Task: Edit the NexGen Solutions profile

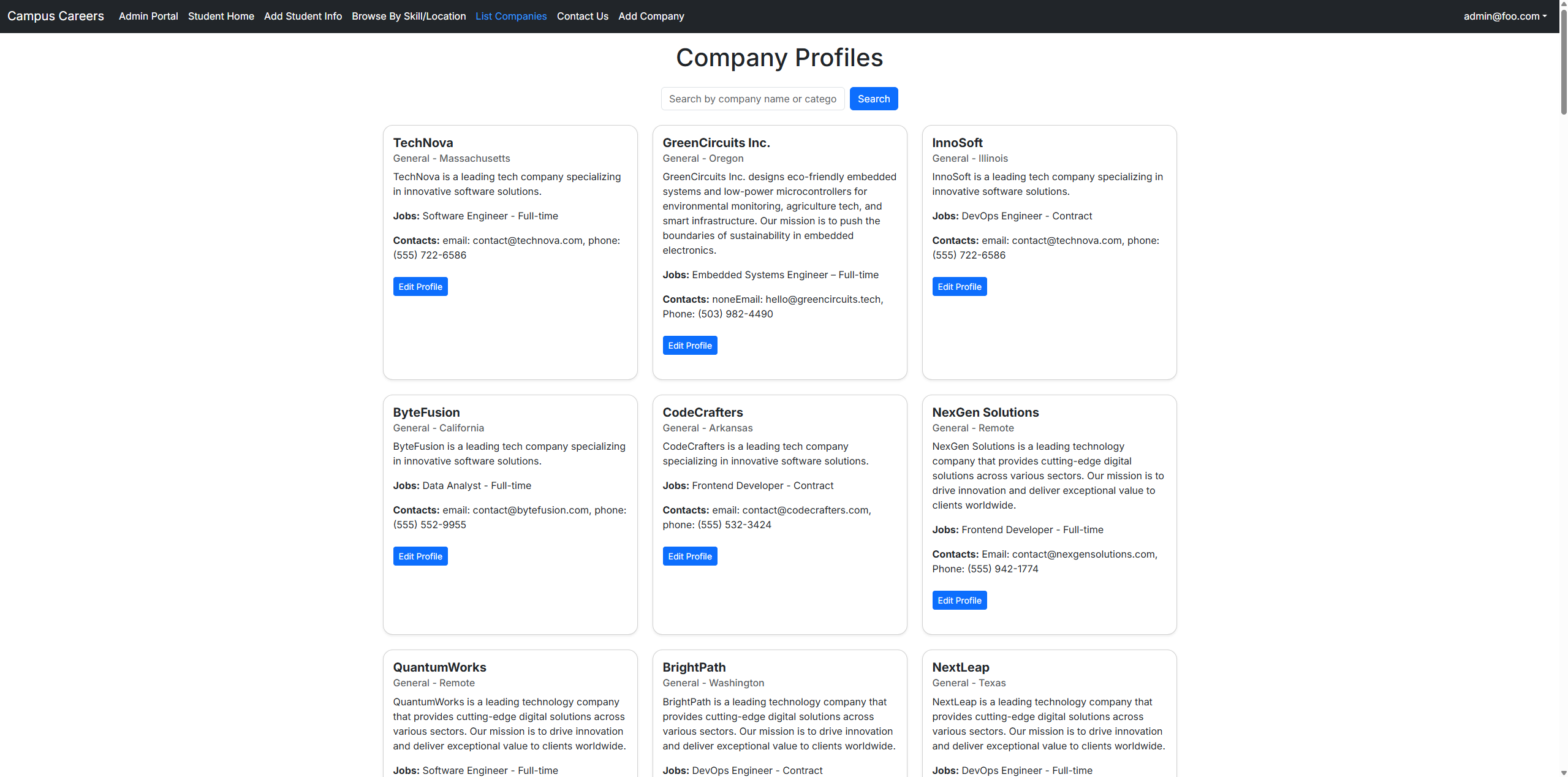Action: point(959,601)
